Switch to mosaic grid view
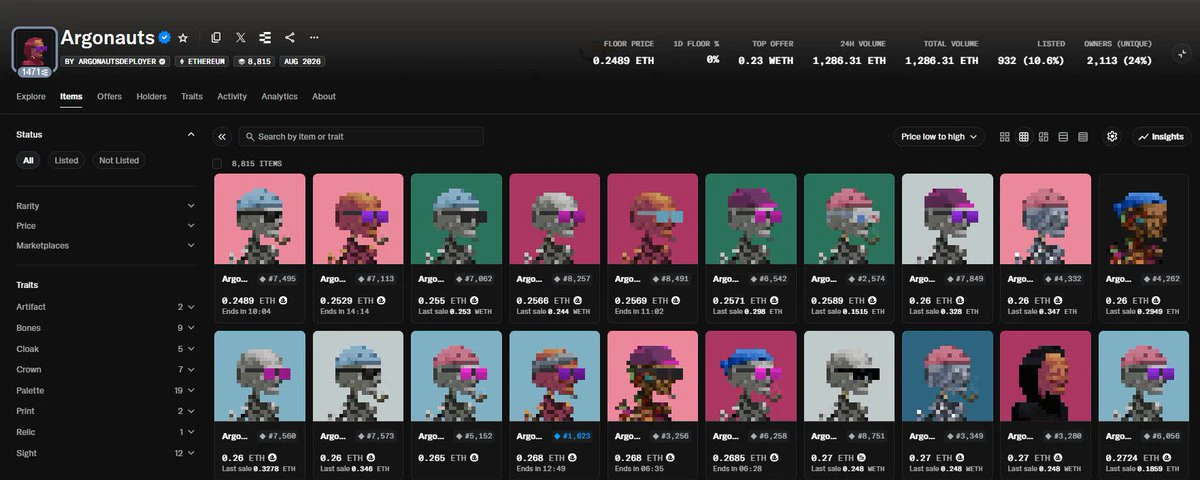The height and width of the screenshot is (480, 1200). (x=1044, y=136)
